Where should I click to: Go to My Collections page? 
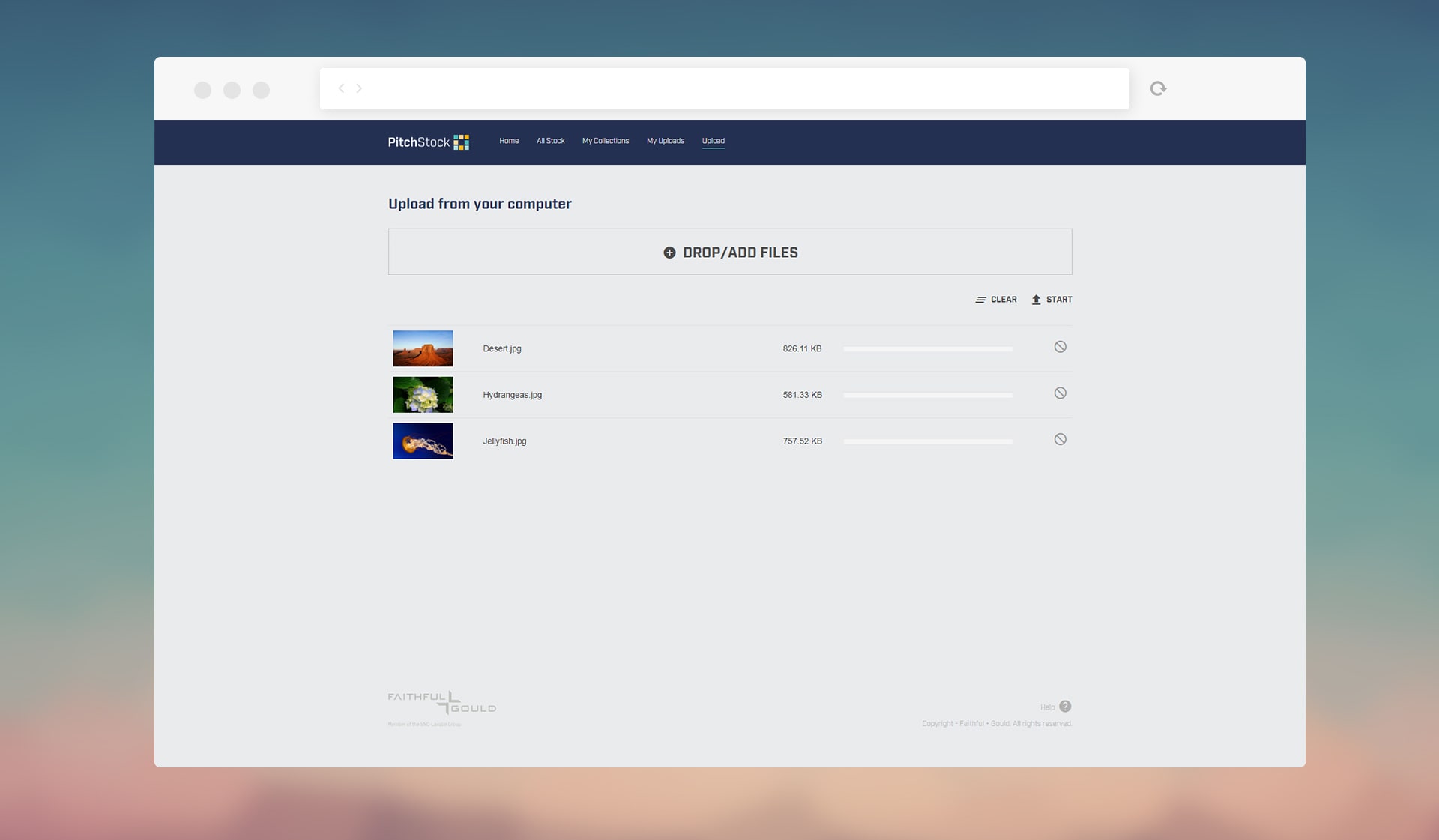click(606, 141)
